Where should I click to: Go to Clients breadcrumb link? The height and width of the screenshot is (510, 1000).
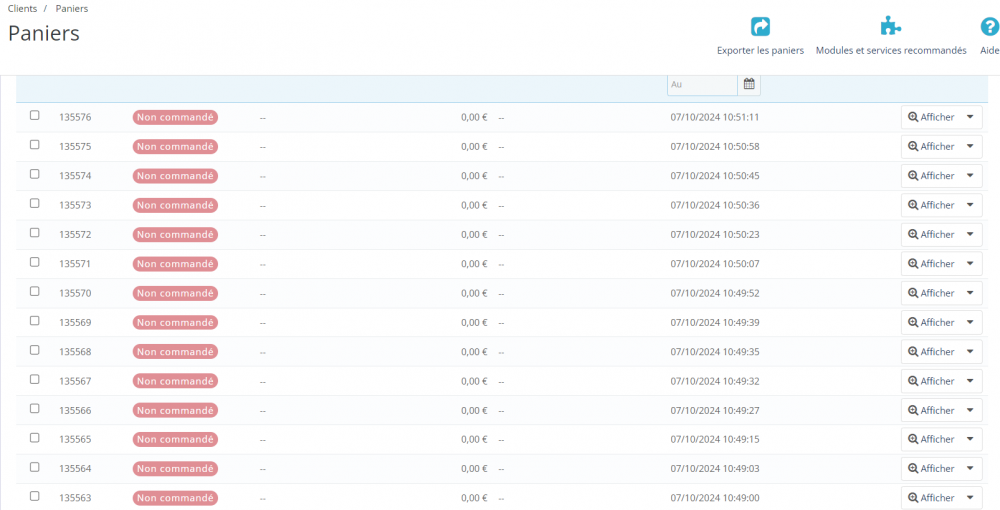click(x=22, y=9)
